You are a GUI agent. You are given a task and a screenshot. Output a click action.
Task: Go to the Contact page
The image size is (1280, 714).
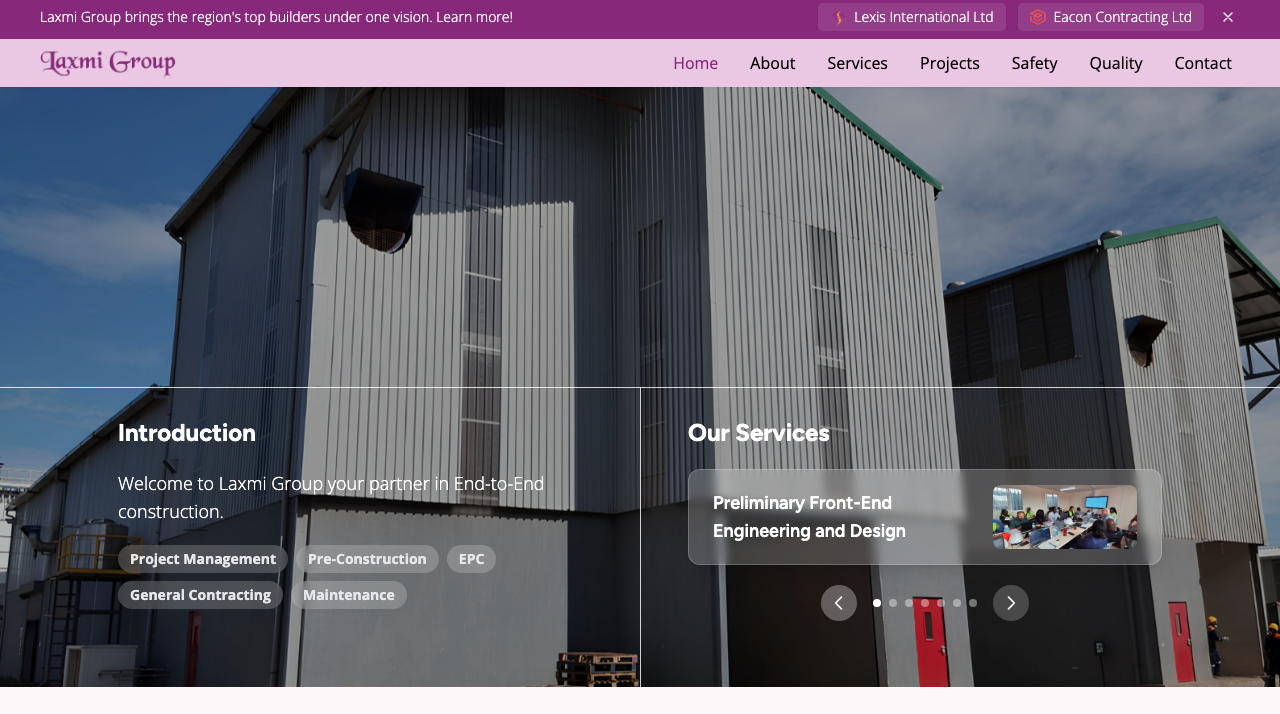(1203, 63)
